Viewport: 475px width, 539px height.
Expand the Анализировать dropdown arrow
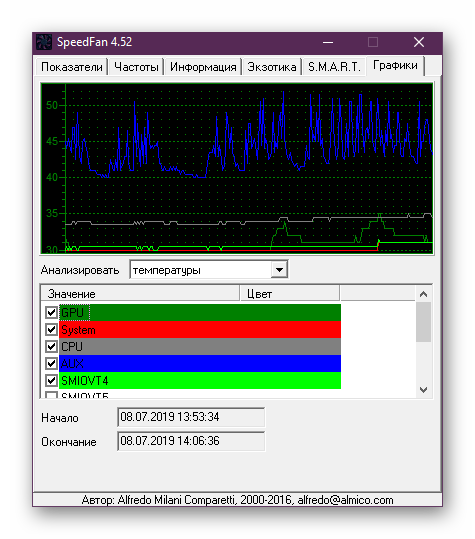tap(279, 270)
